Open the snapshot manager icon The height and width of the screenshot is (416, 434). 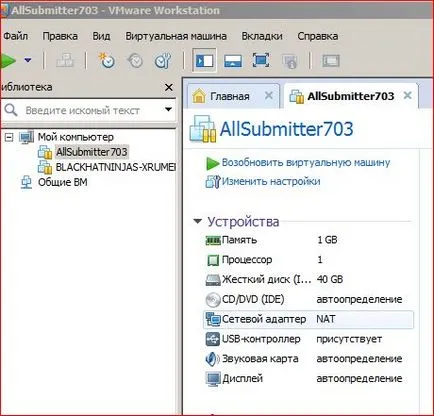pos(163,61)
